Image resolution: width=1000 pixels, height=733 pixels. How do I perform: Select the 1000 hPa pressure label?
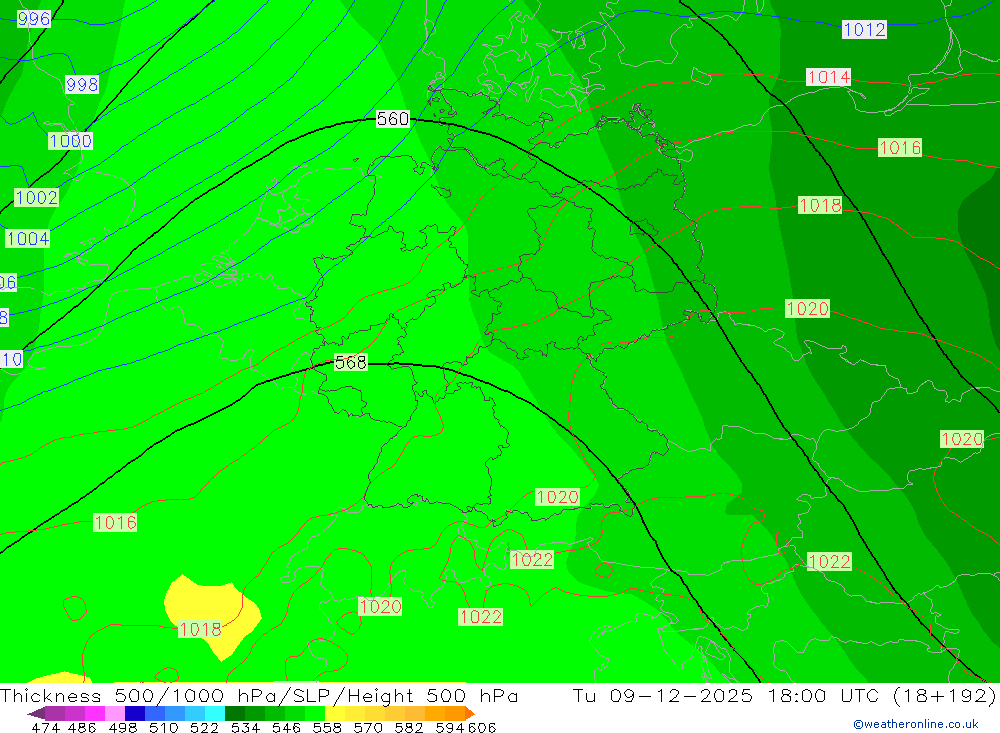(x=70, y=141)
